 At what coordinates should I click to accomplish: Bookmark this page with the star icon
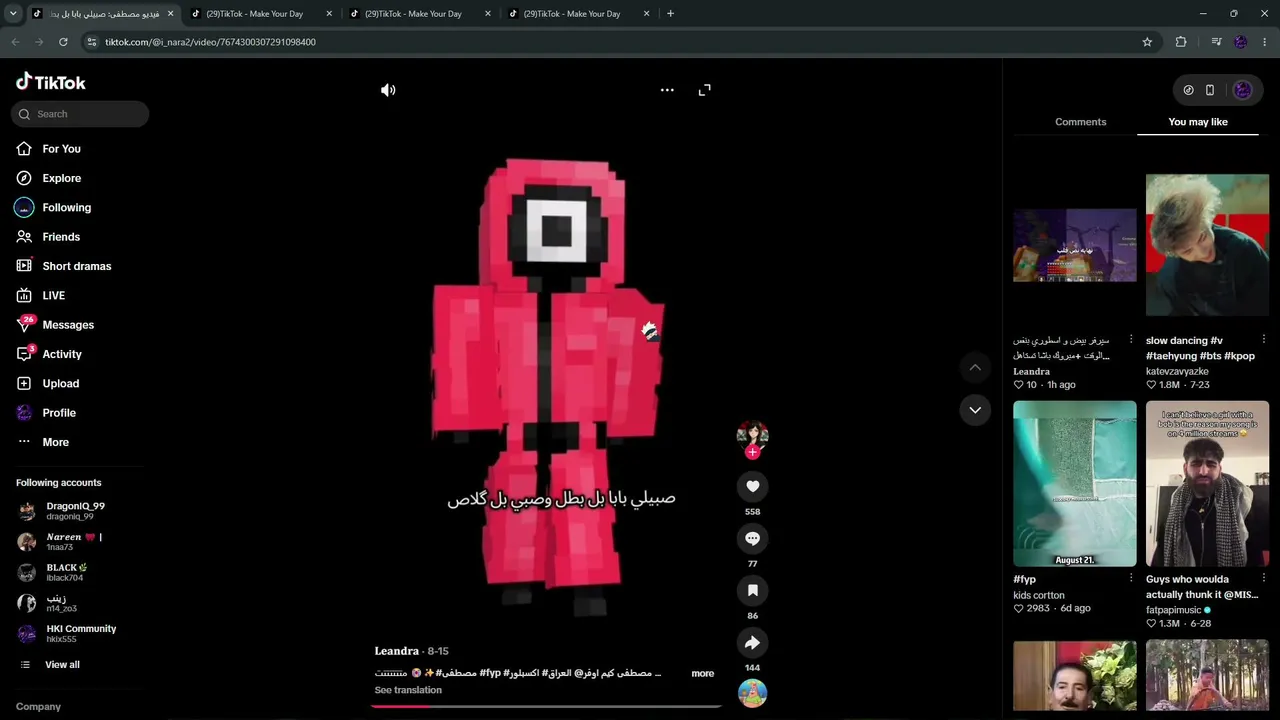pos(1147,42)
